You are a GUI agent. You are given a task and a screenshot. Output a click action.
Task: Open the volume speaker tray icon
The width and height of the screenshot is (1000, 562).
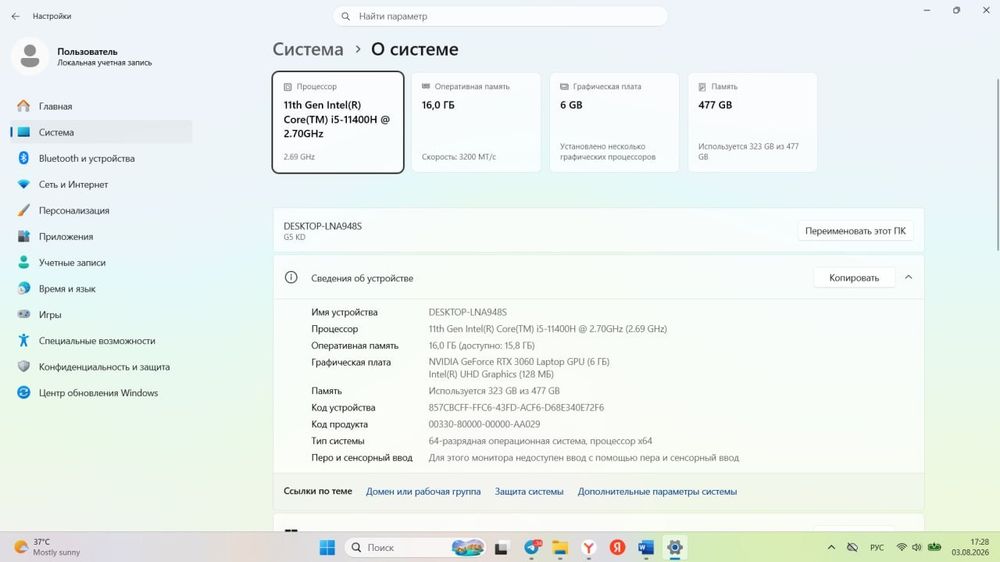click(916, 547)
